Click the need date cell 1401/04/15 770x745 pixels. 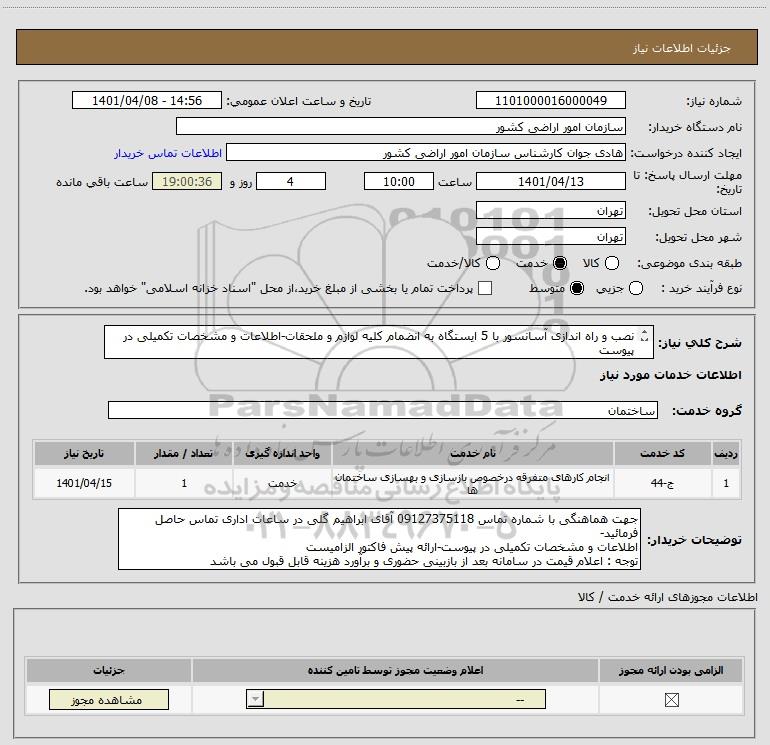coord(84,483)
